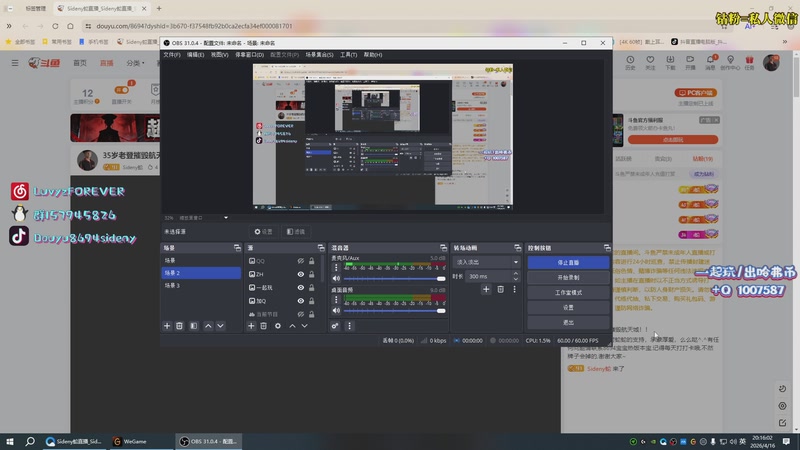This screenshot has height=450, width=800.
Task: Open 场景集合(S) menu in OBS
Action: pos(319,55)
